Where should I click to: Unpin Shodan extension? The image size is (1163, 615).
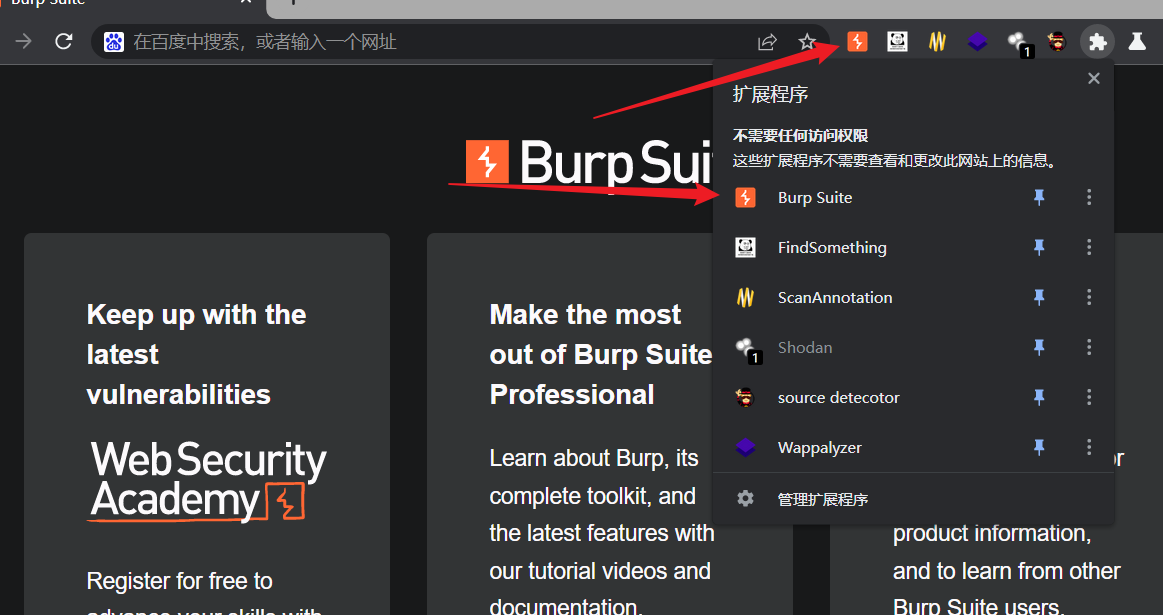tap(1039, 347)
